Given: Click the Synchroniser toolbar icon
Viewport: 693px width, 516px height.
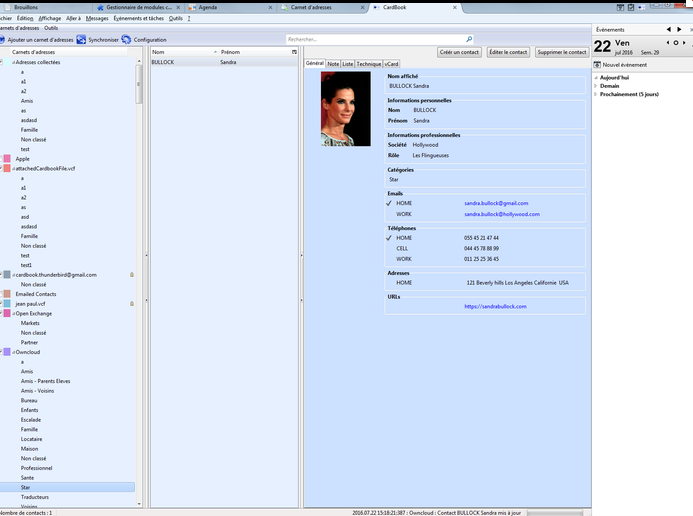Looking at the screenshot, I should click(81, 40).
